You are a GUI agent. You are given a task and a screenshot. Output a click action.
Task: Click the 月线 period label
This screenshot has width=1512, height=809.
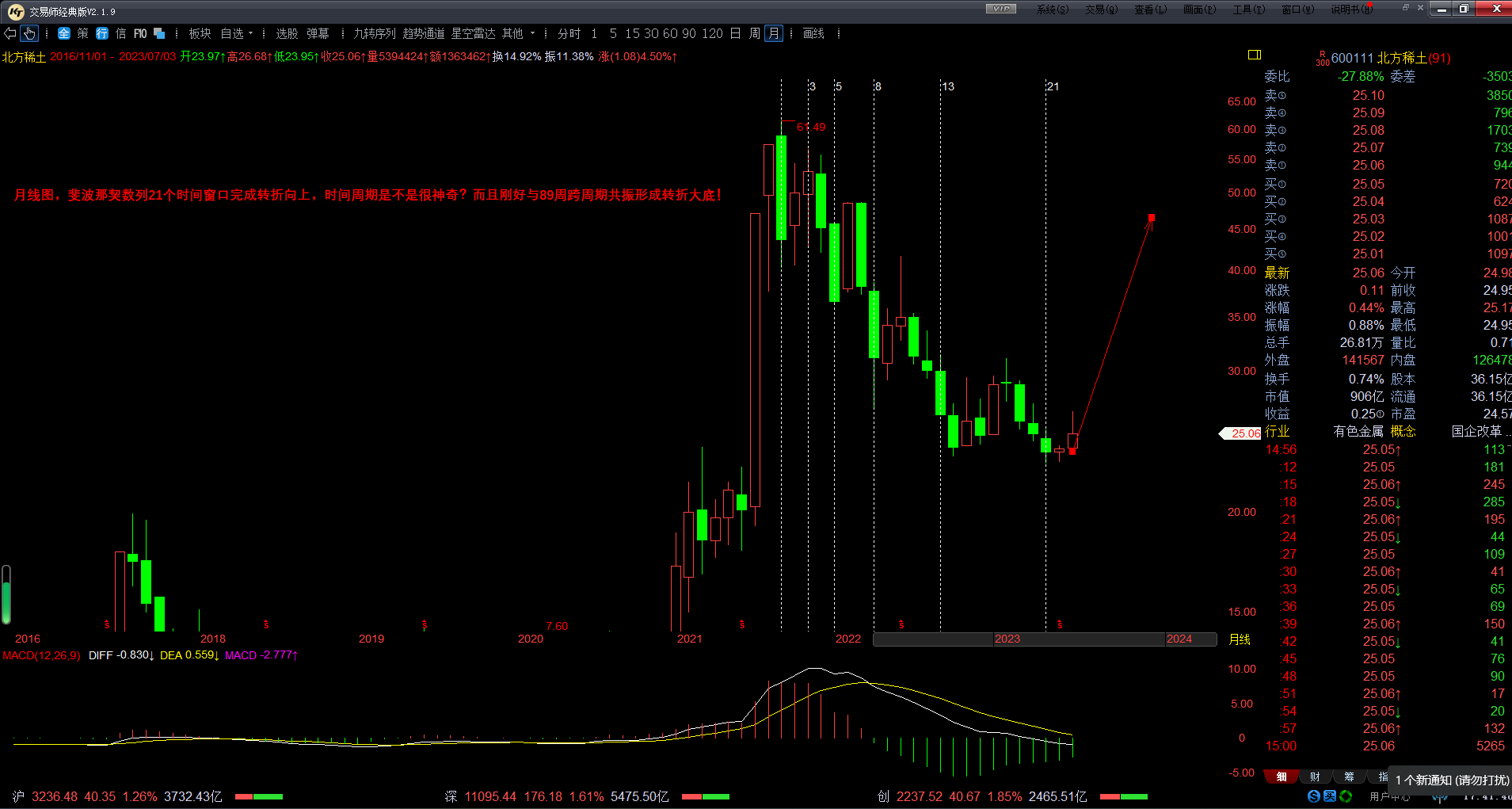click(x=1240, y=639)
